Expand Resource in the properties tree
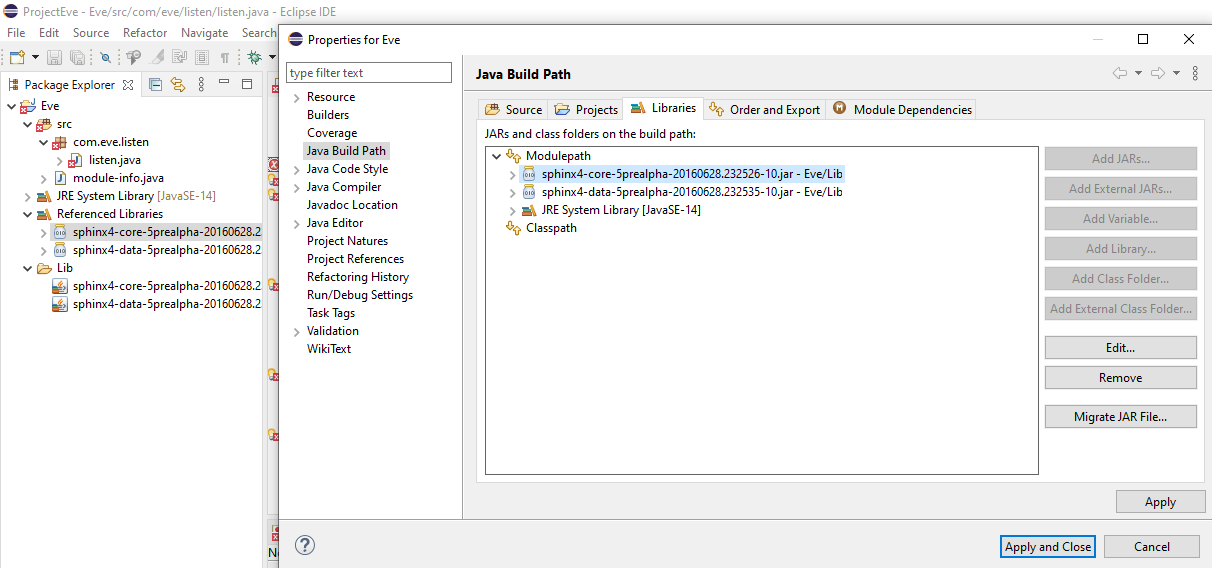Viewport: 1212px width, 568px height. tap(296, 97)
